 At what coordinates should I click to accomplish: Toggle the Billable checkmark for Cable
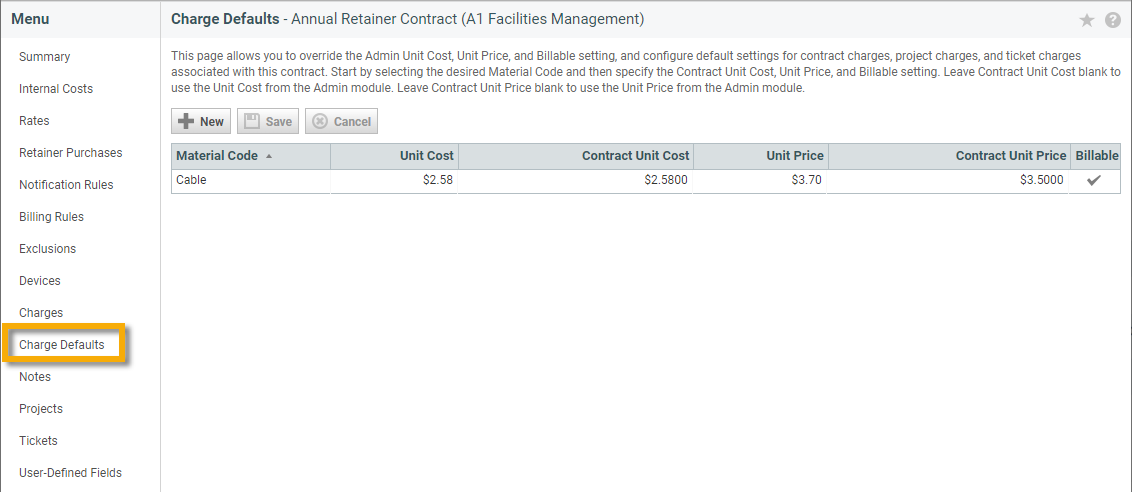pyautogui.click(x=1094, y=181)
